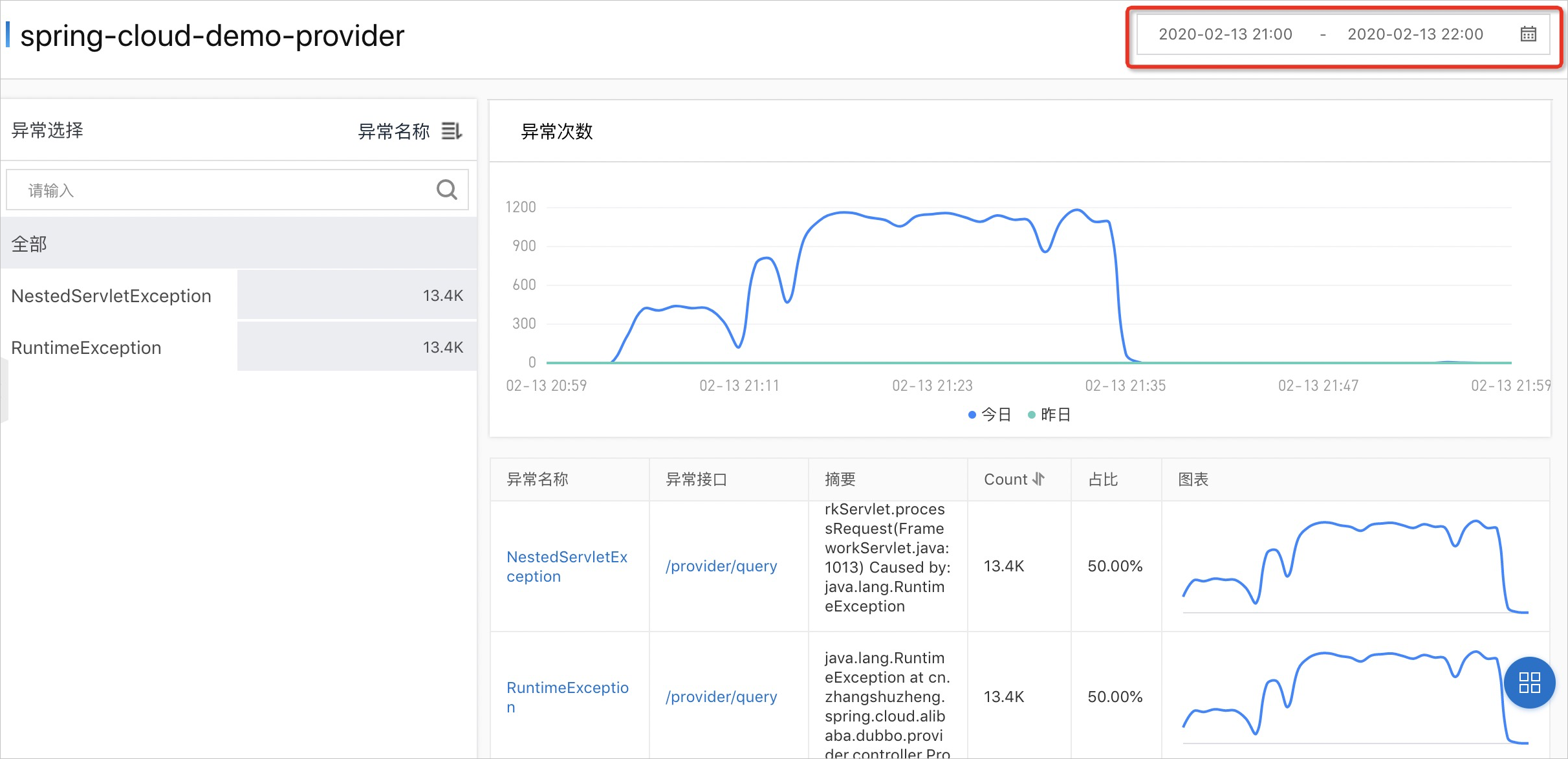
Task: Click 13.4K beside RuntimeException in left list
Action: pos(443,347)
